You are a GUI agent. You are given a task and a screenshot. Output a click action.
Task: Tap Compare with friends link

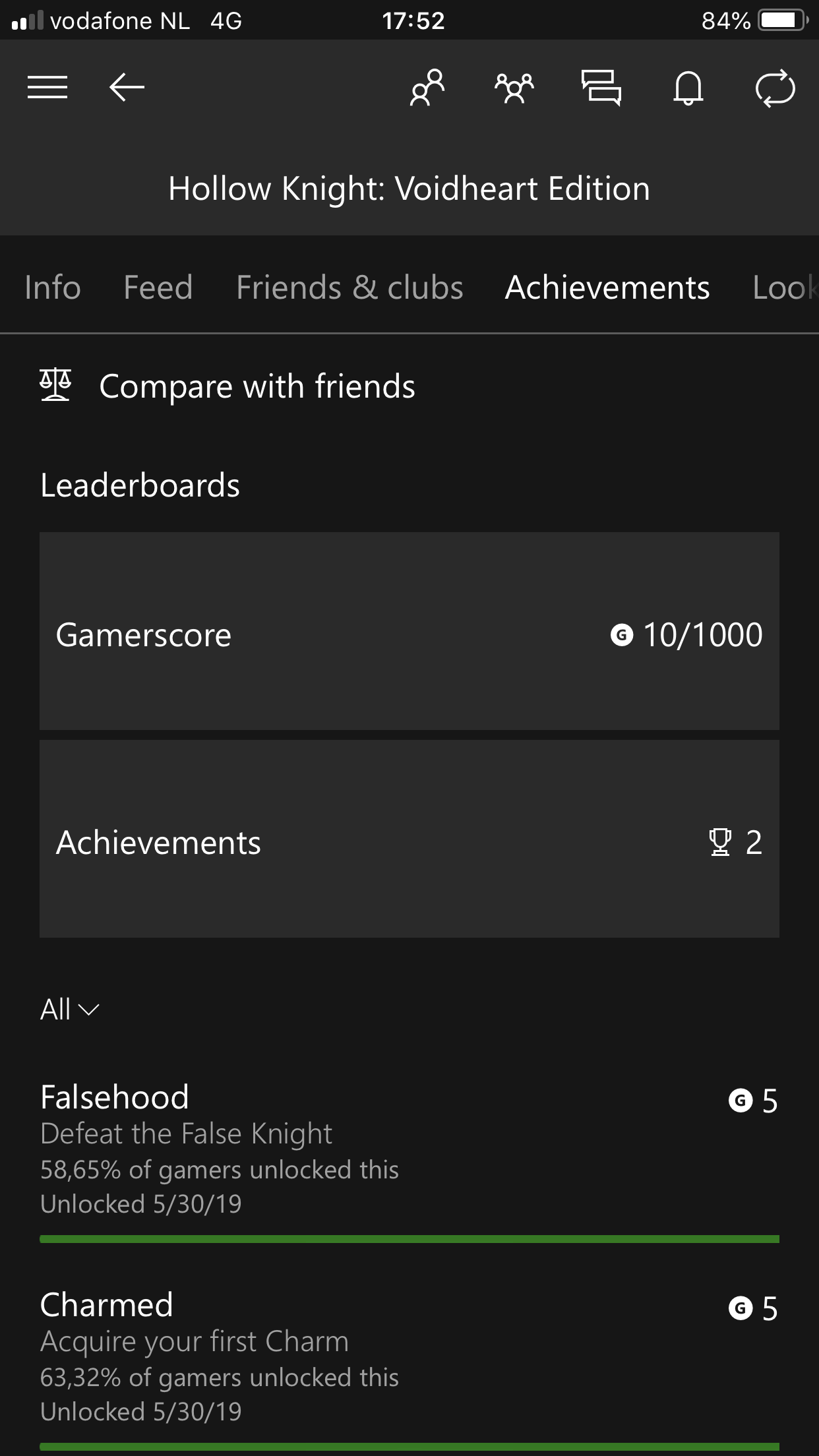(257, 386)
